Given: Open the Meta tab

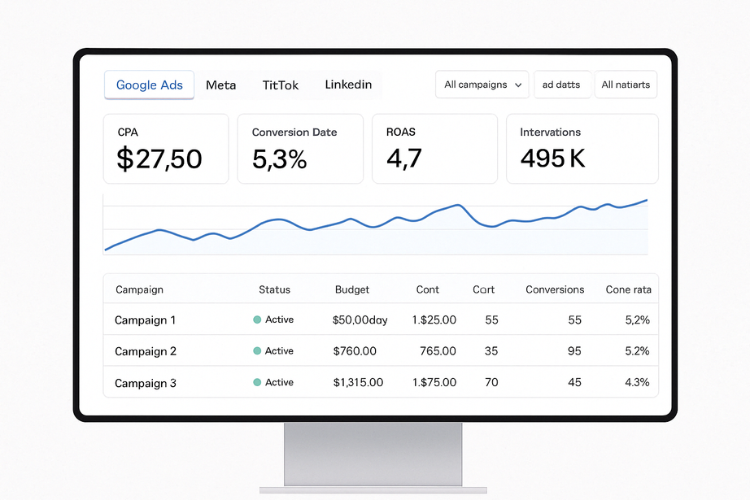Looking at the screenshot, I should tap(221, 85).
